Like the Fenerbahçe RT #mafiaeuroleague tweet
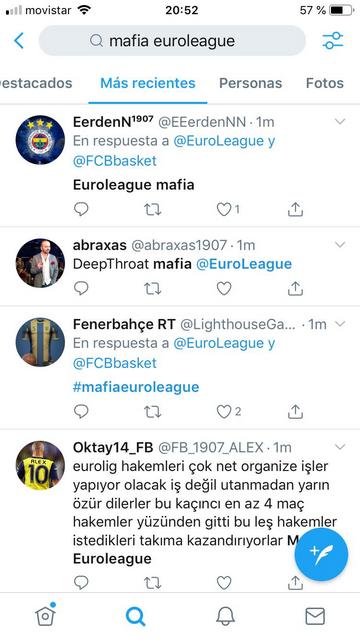360x640 pixels. pos(224,412)
